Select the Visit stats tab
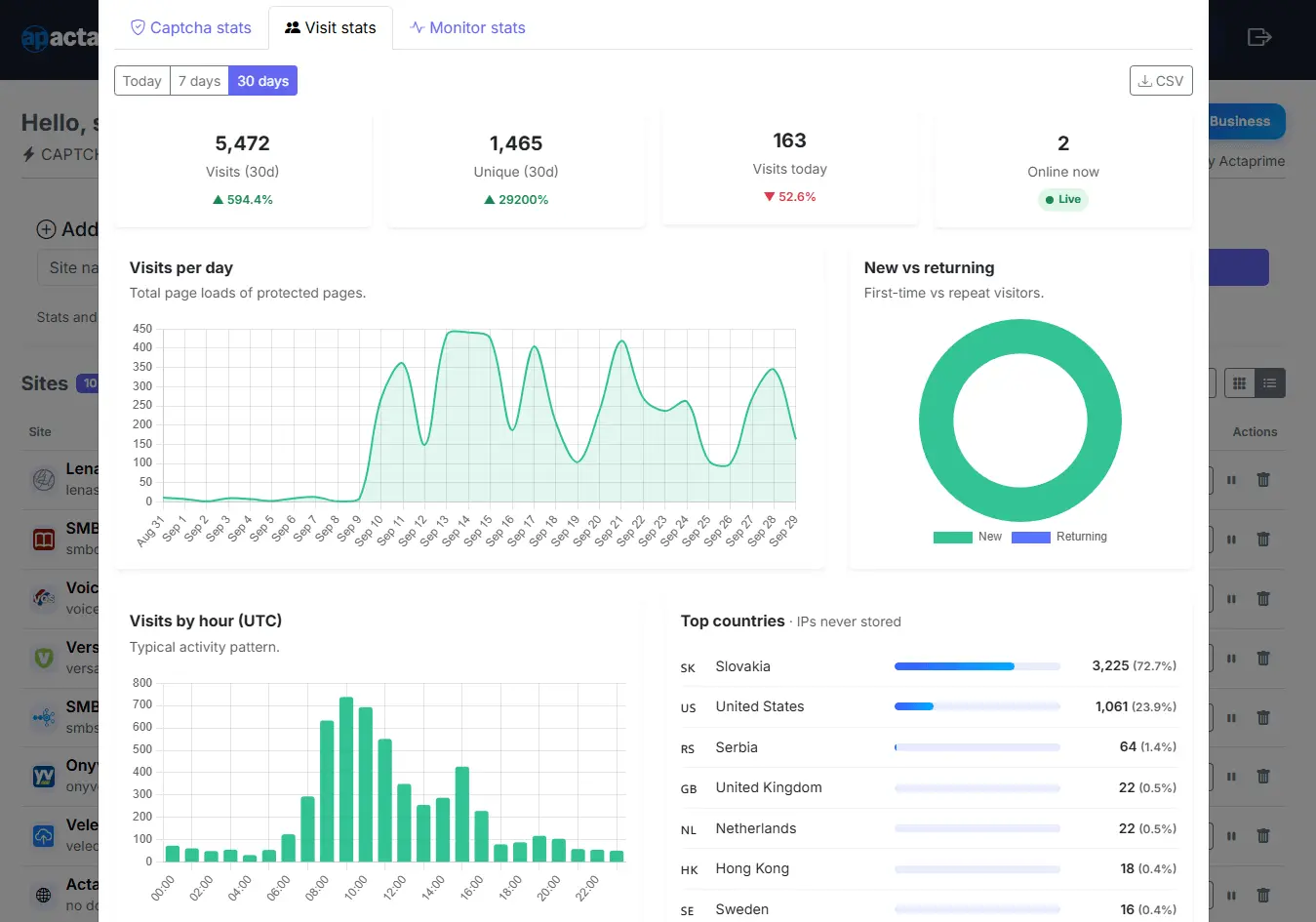The image size is (1316, 922). 331,27
